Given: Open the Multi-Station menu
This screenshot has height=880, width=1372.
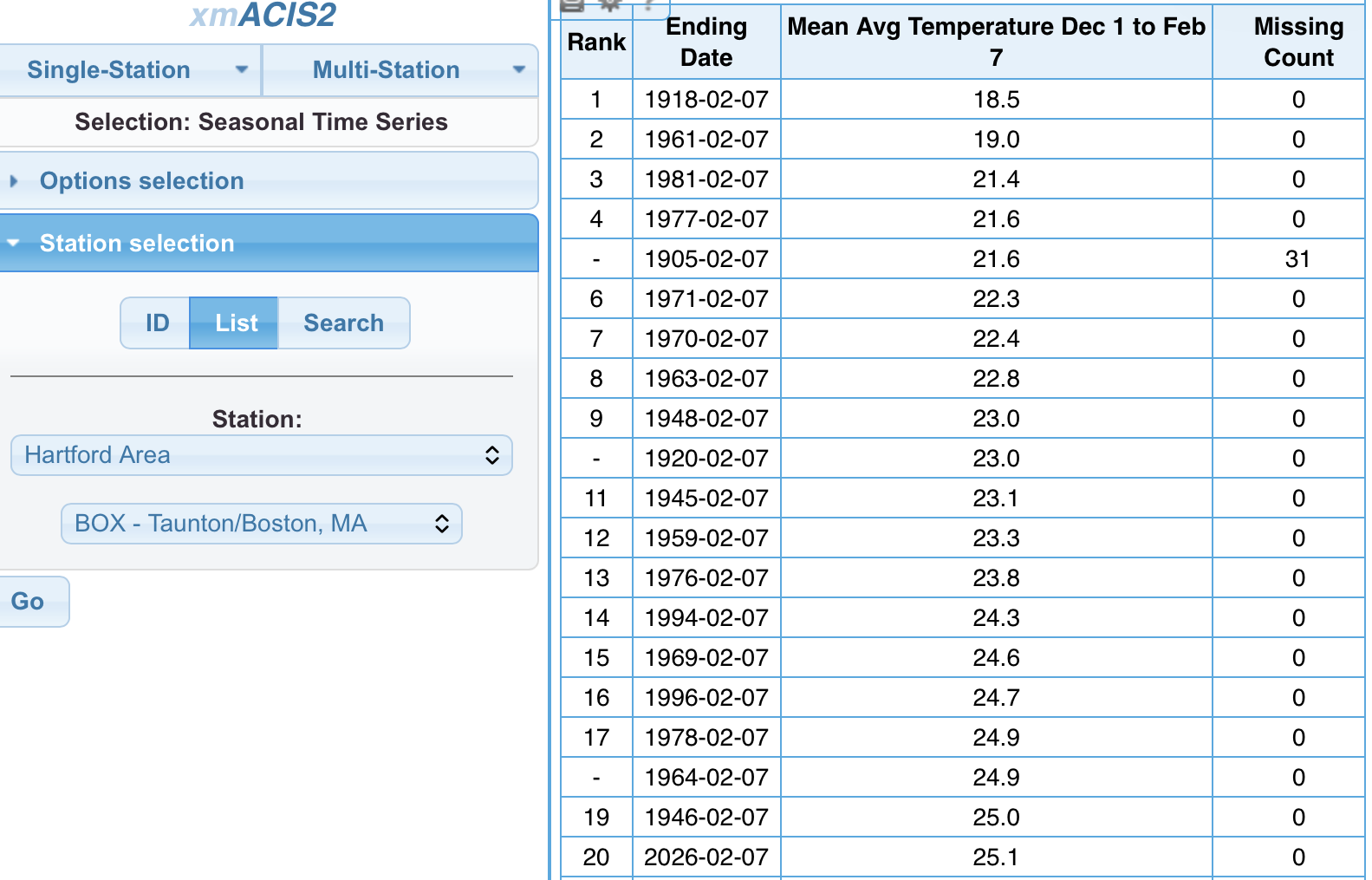Looking at the screenshot, I should click(386, 70).
